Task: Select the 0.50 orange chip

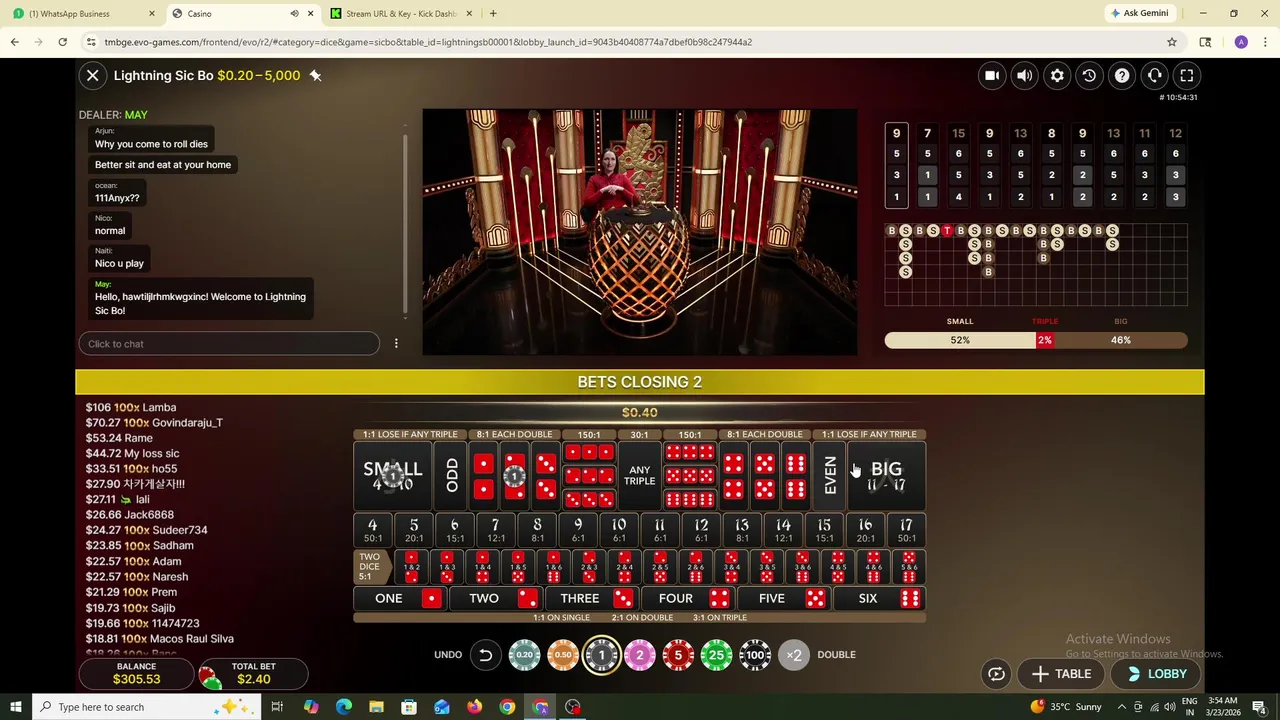Action: pyautogui.click(x=563, y=655)
